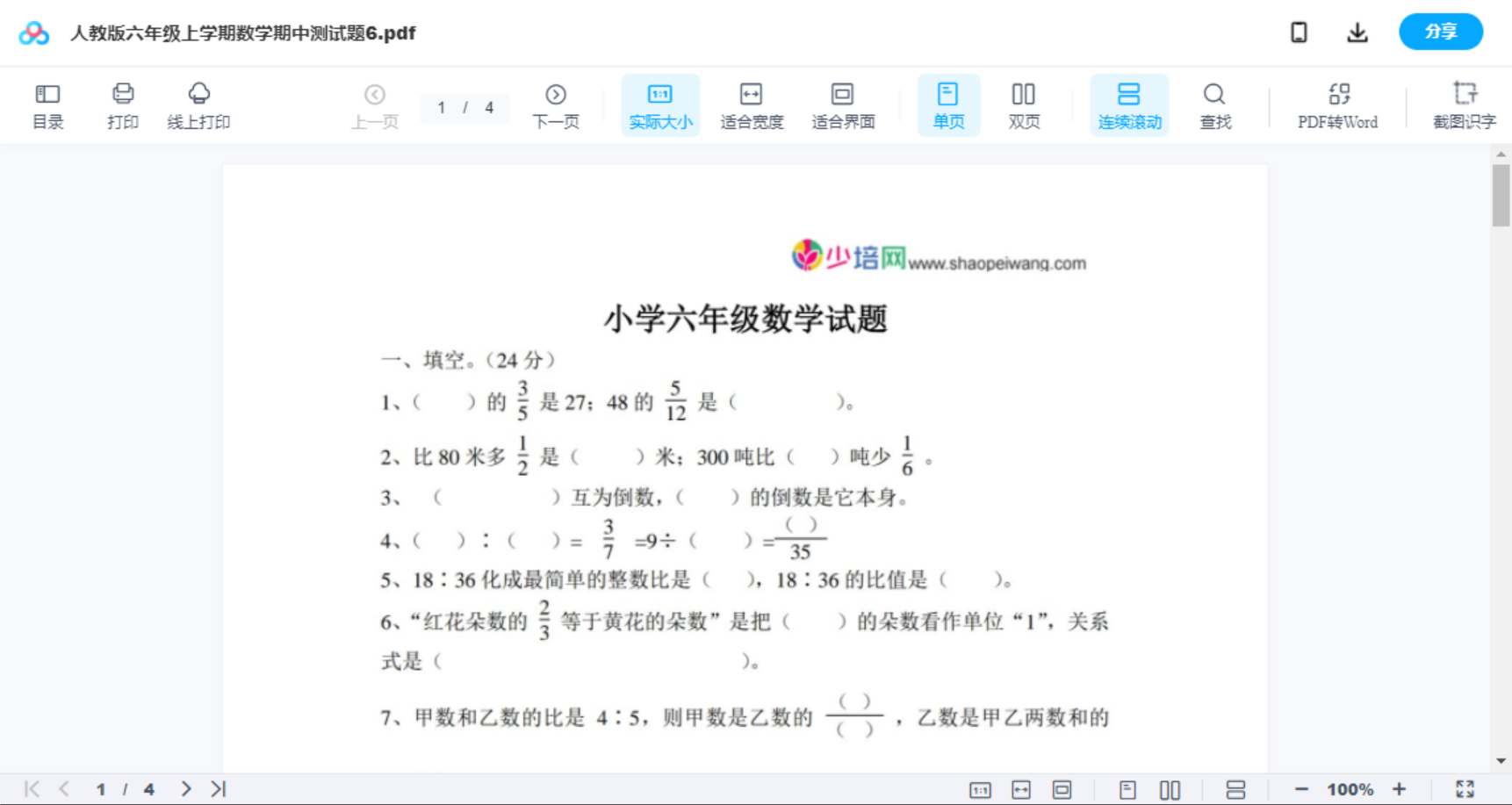
Task: Switch to 单页 single page mode
Action: pyautogui.click(x=948, y=104)
